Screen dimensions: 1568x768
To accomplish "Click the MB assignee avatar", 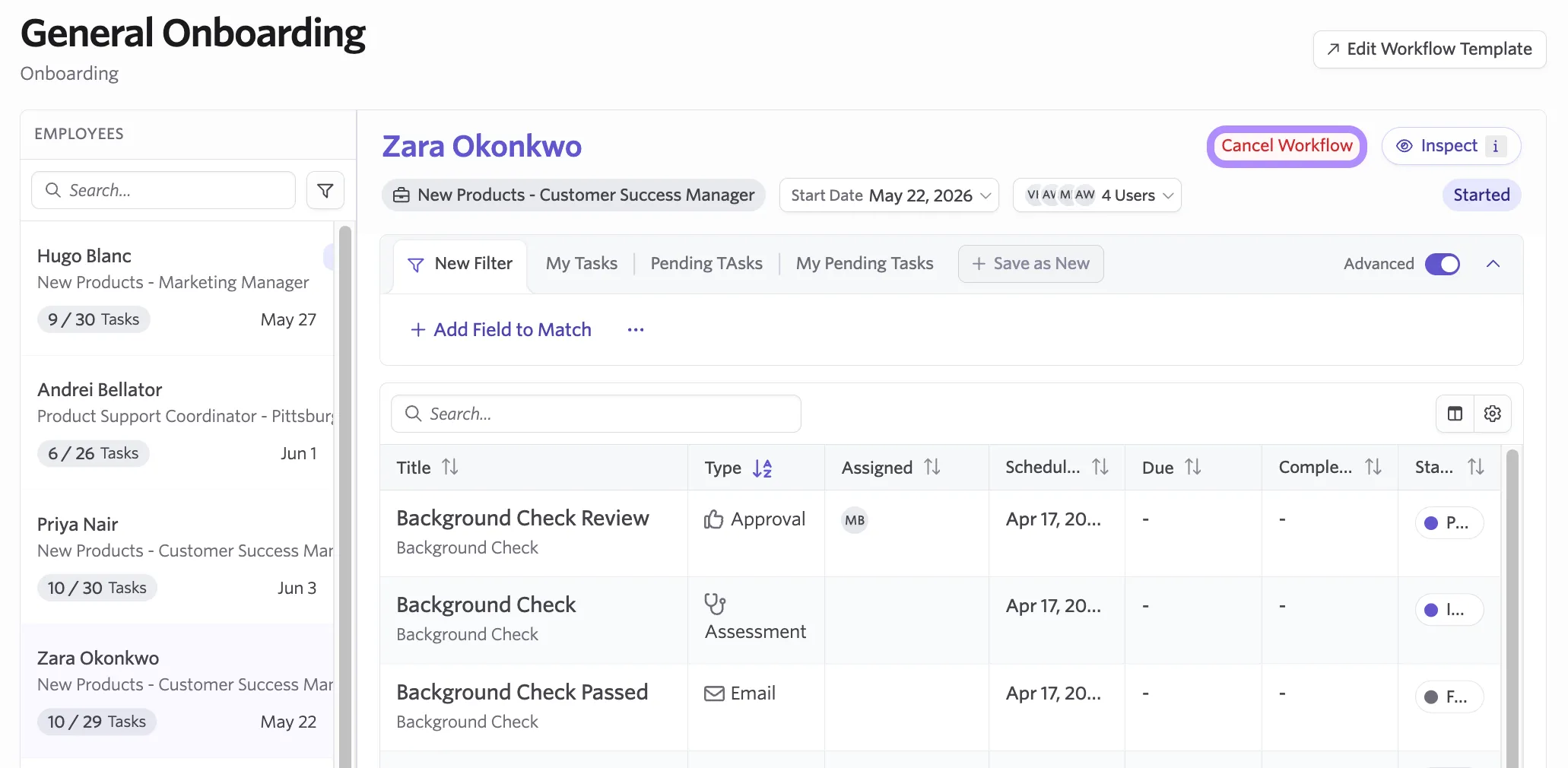I will click(855, 520).
